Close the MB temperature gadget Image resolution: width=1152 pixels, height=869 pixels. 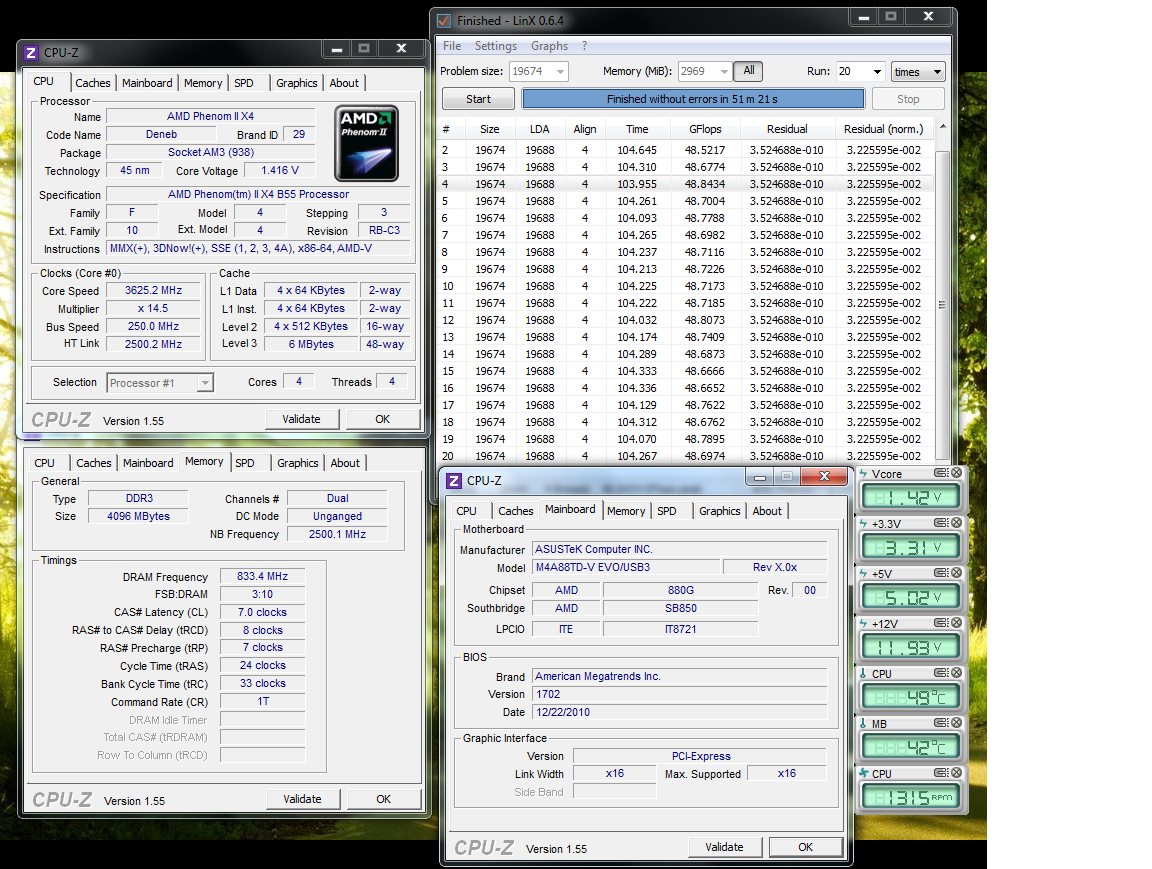coord(957,723)
